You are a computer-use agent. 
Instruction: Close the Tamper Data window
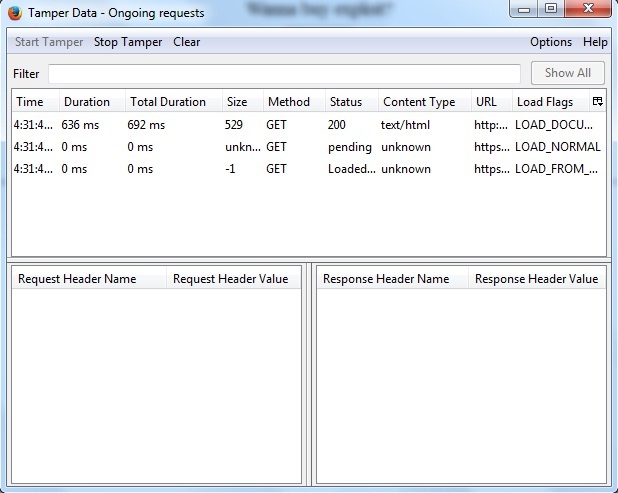[588, 9]
